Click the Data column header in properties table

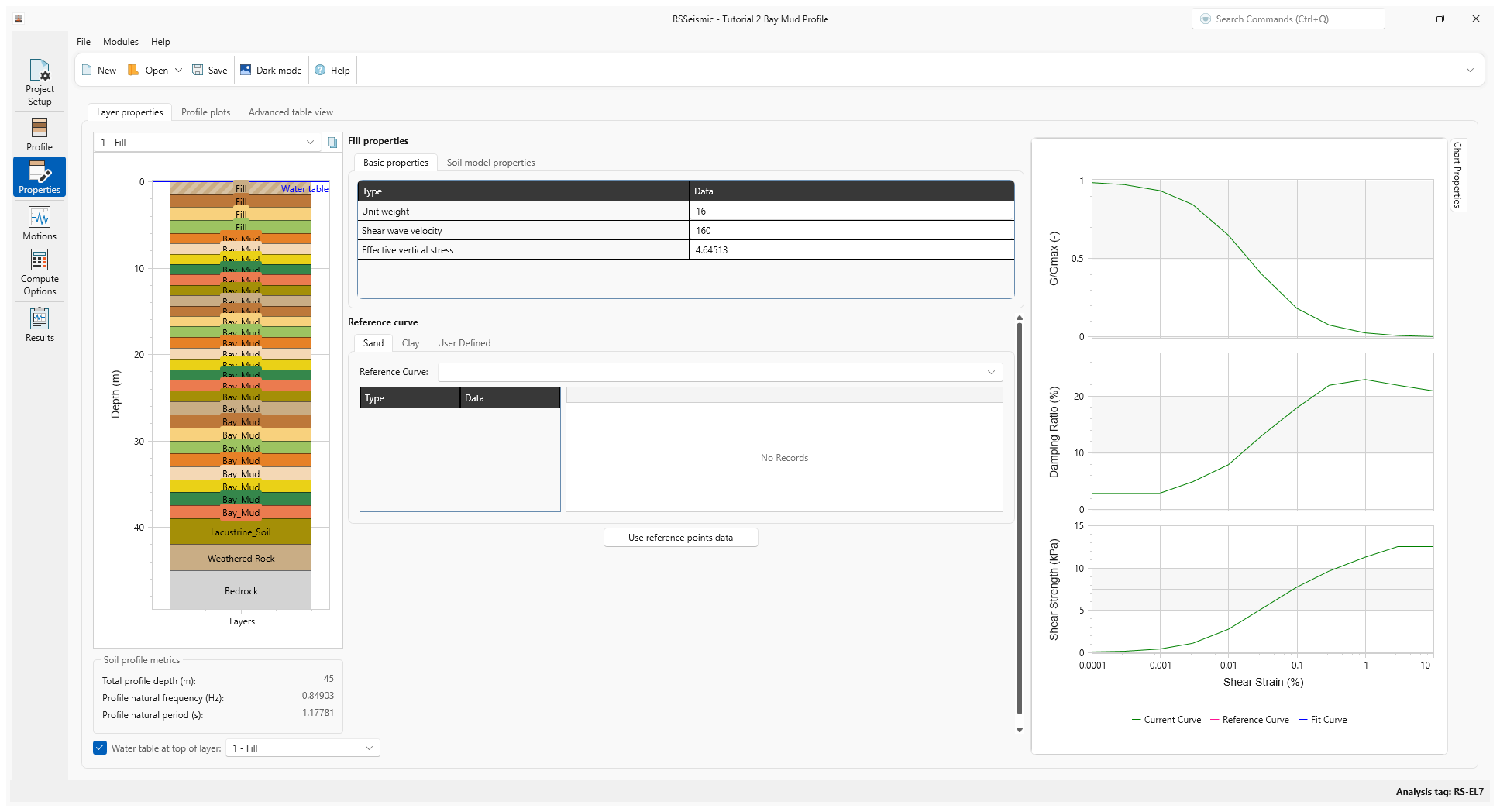pos(851,191)
